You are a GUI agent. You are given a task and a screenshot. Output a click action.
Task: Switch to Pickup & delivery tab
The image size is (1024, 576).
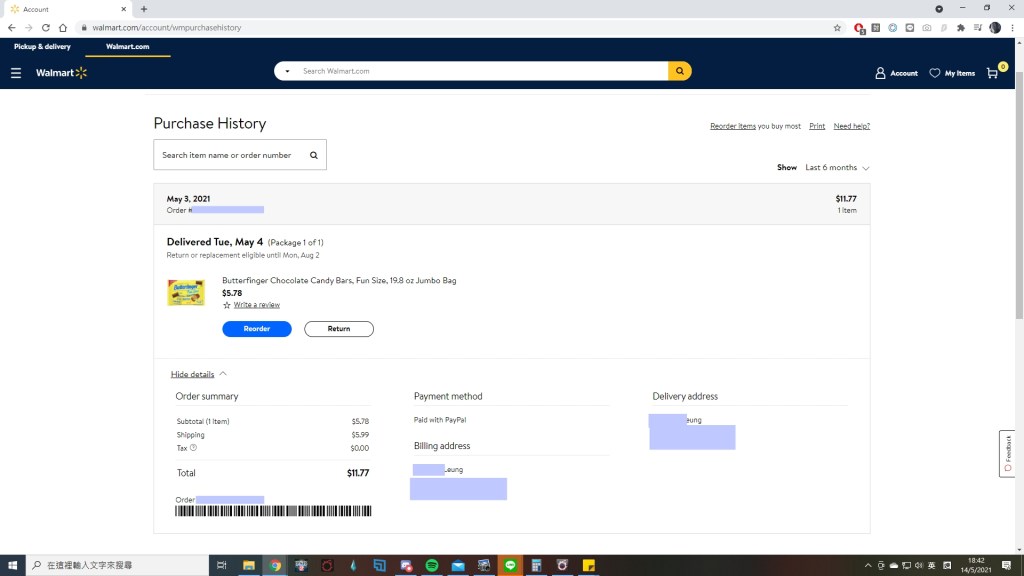pos(42,47)
